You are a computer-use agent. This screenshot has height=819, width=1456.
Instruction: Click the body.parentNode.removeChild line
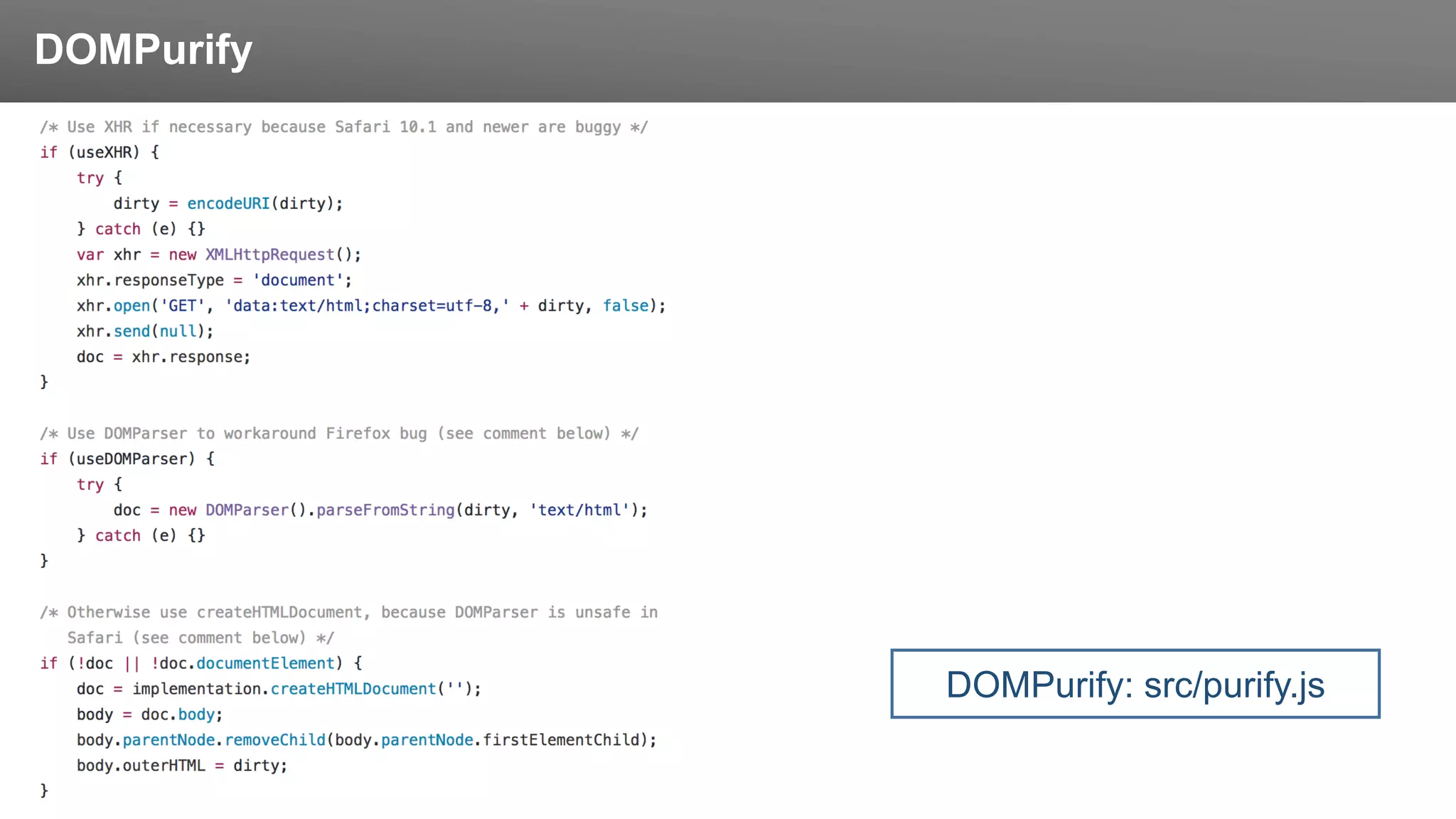(367, 741)
